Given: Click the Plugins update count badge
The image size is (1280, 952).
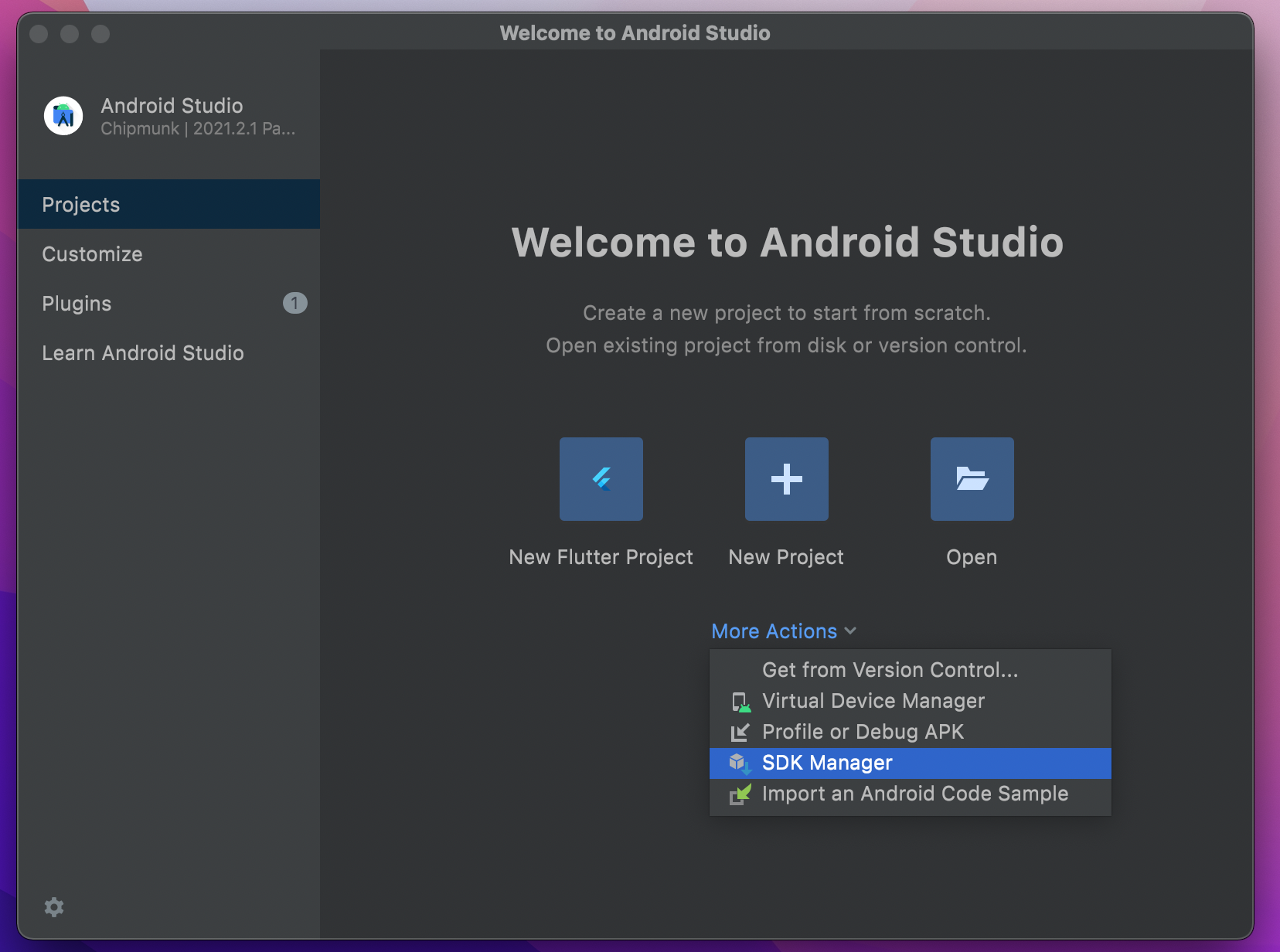Looking at the screenshot, I should click(x=295, y=303).
